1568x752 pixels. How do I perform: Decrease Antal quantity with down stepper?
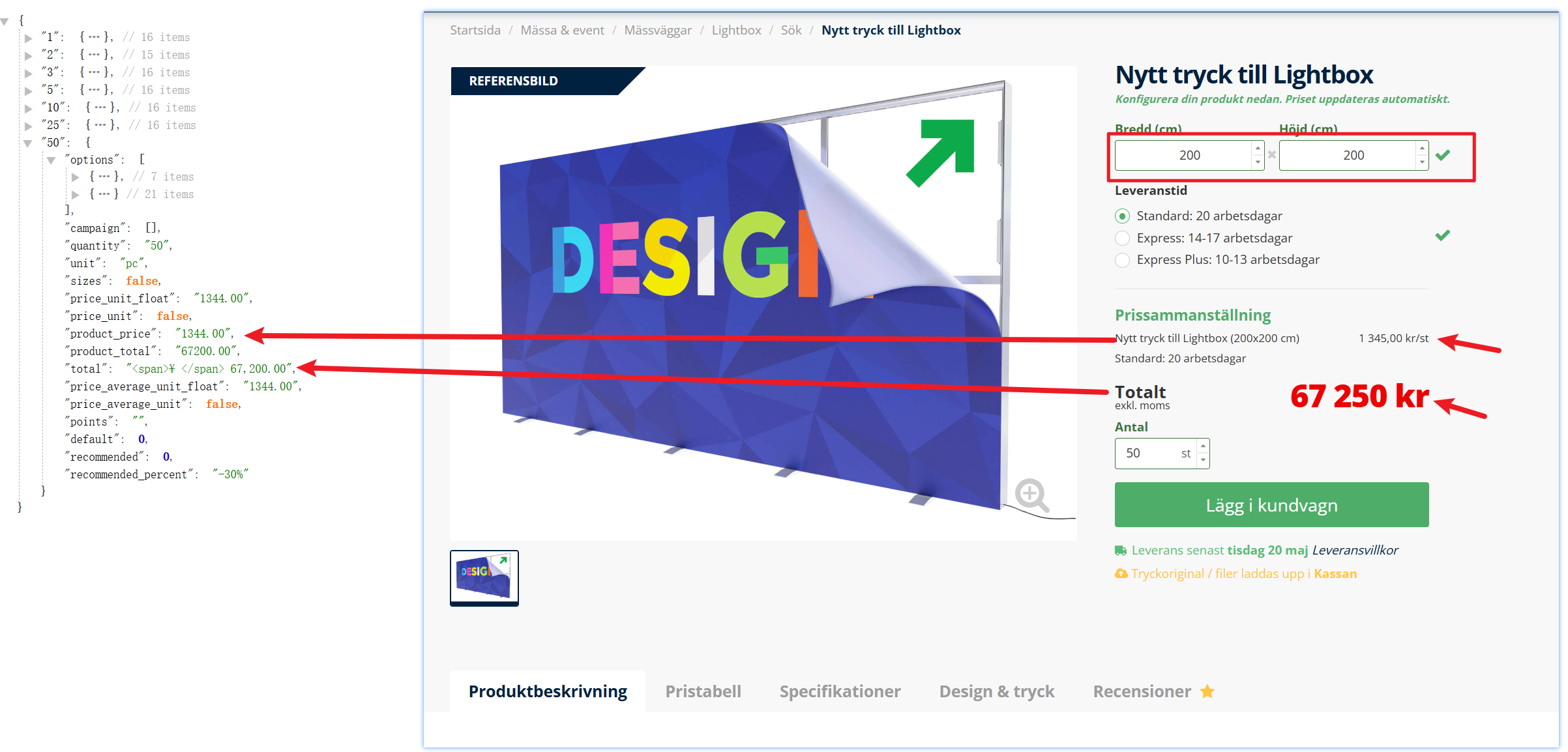(1203, 460)
